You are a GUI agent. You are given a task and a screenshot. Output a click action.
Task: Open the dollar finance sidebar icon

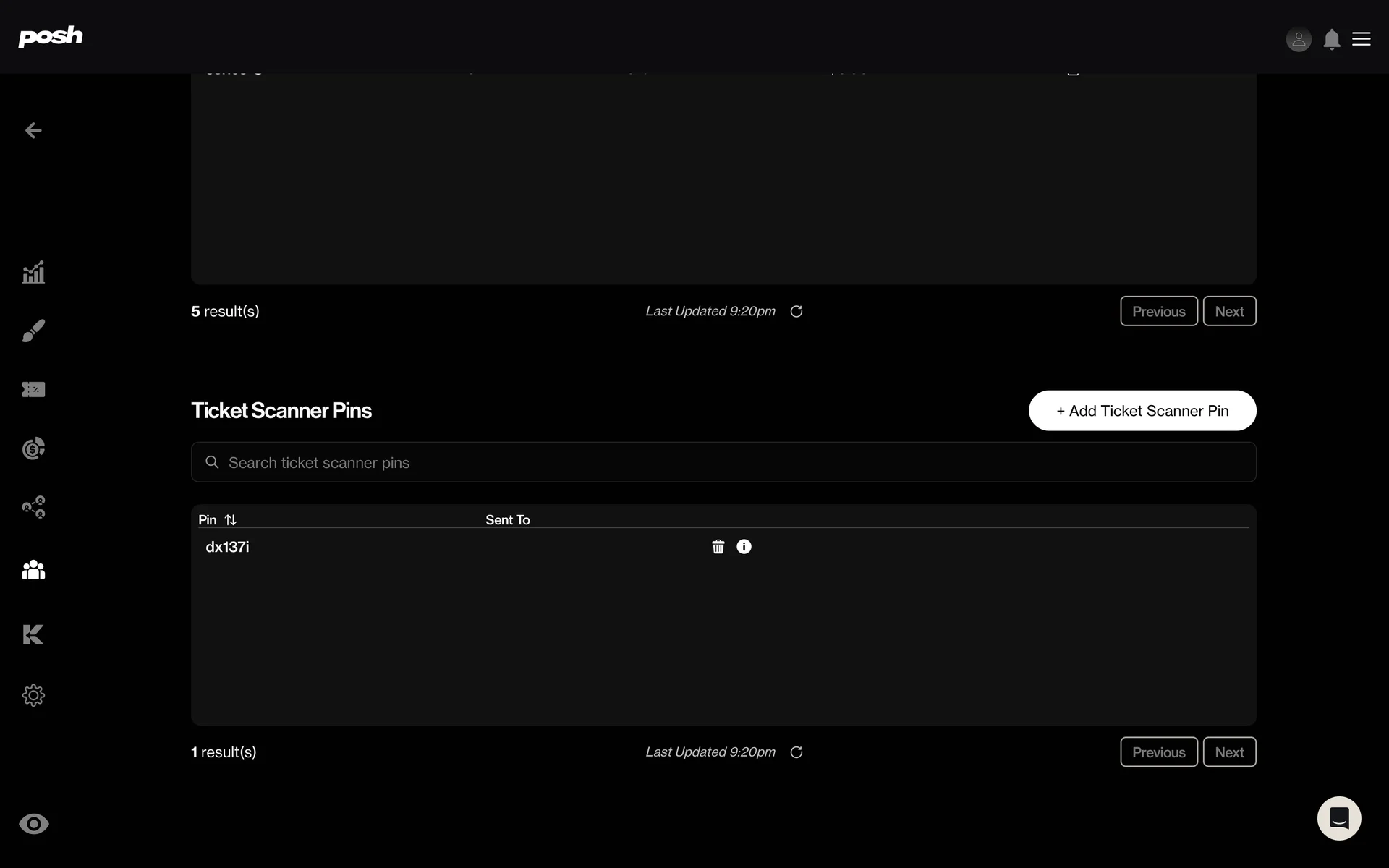point(33,448)
